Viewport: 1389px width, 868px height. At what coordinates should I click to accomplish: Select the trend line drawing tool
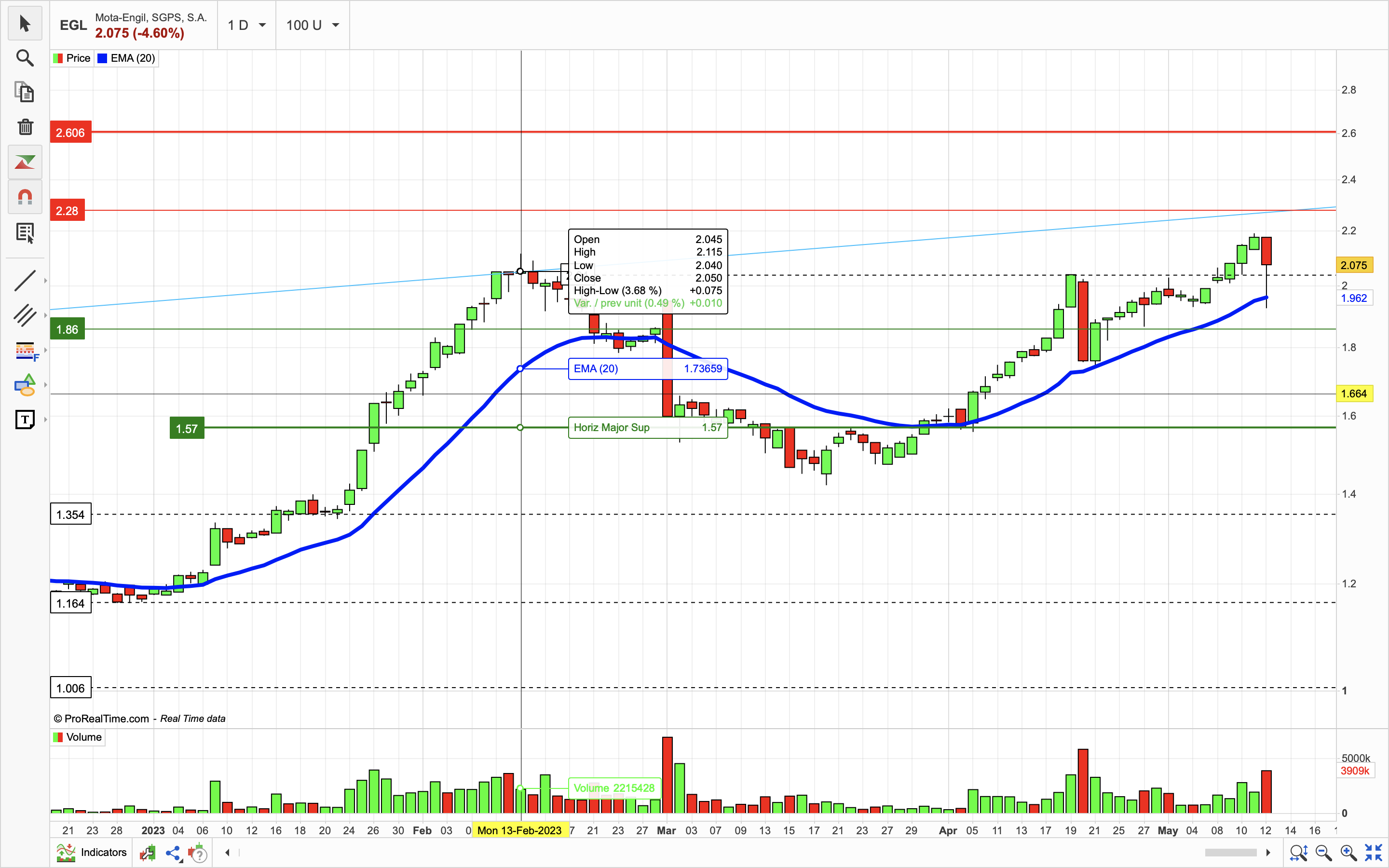click(x=25, y=281)
